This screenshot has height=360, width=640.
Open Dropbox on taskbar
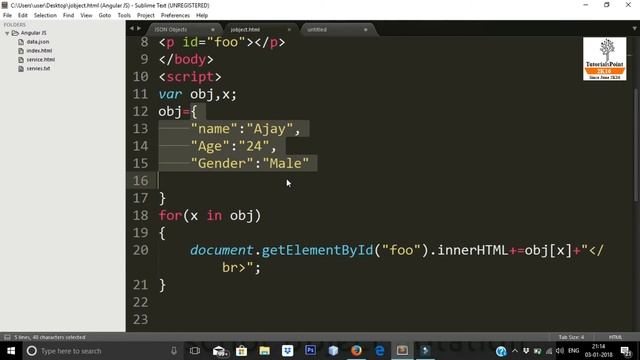tap(288, 351)
